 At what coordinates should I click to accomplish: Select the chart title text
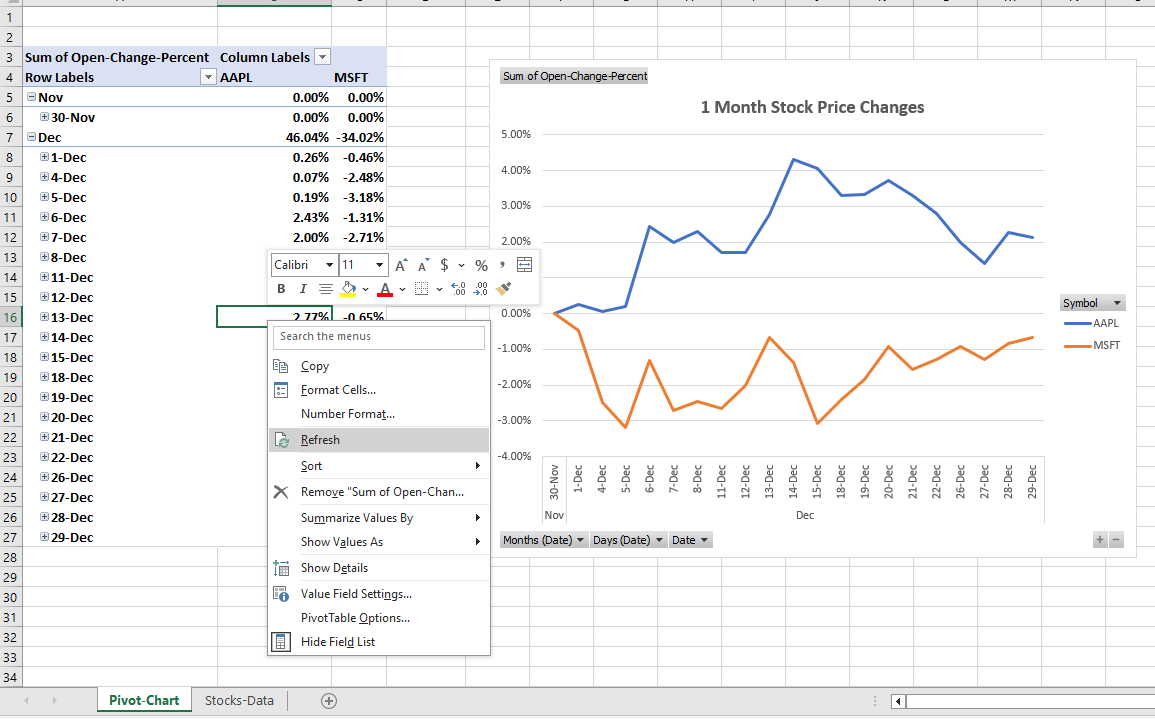812,108
